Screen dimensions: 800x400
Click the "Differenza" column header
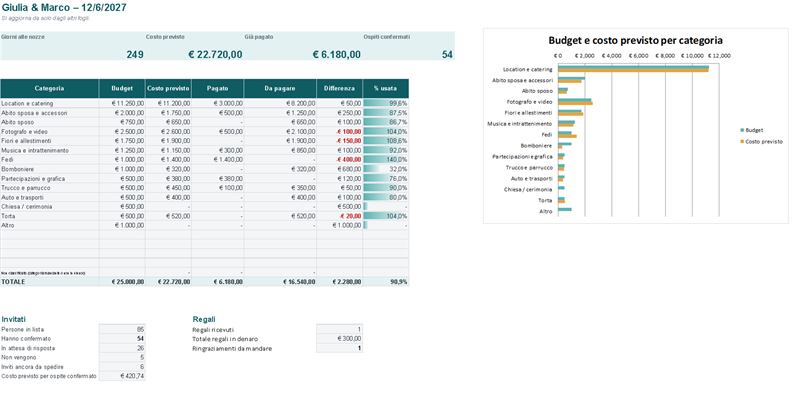coord(339,88)
